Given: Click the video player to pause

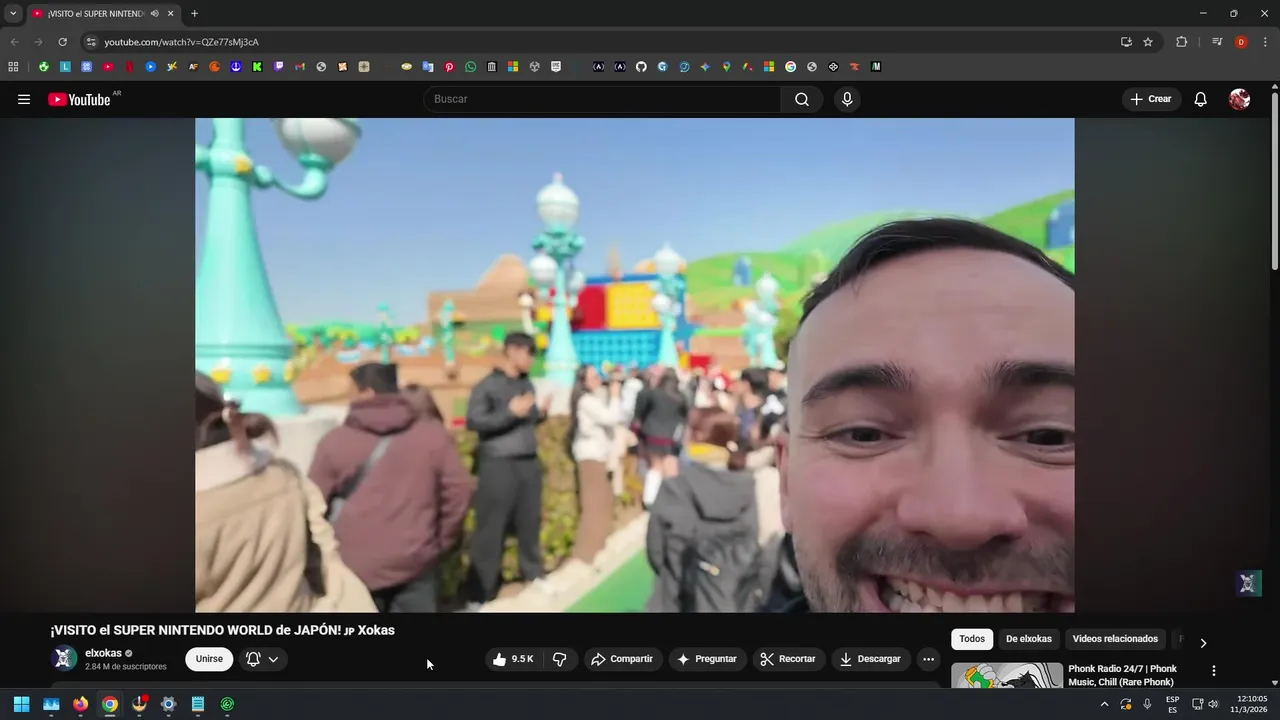Looking at the screenshot, I should 635,365.
